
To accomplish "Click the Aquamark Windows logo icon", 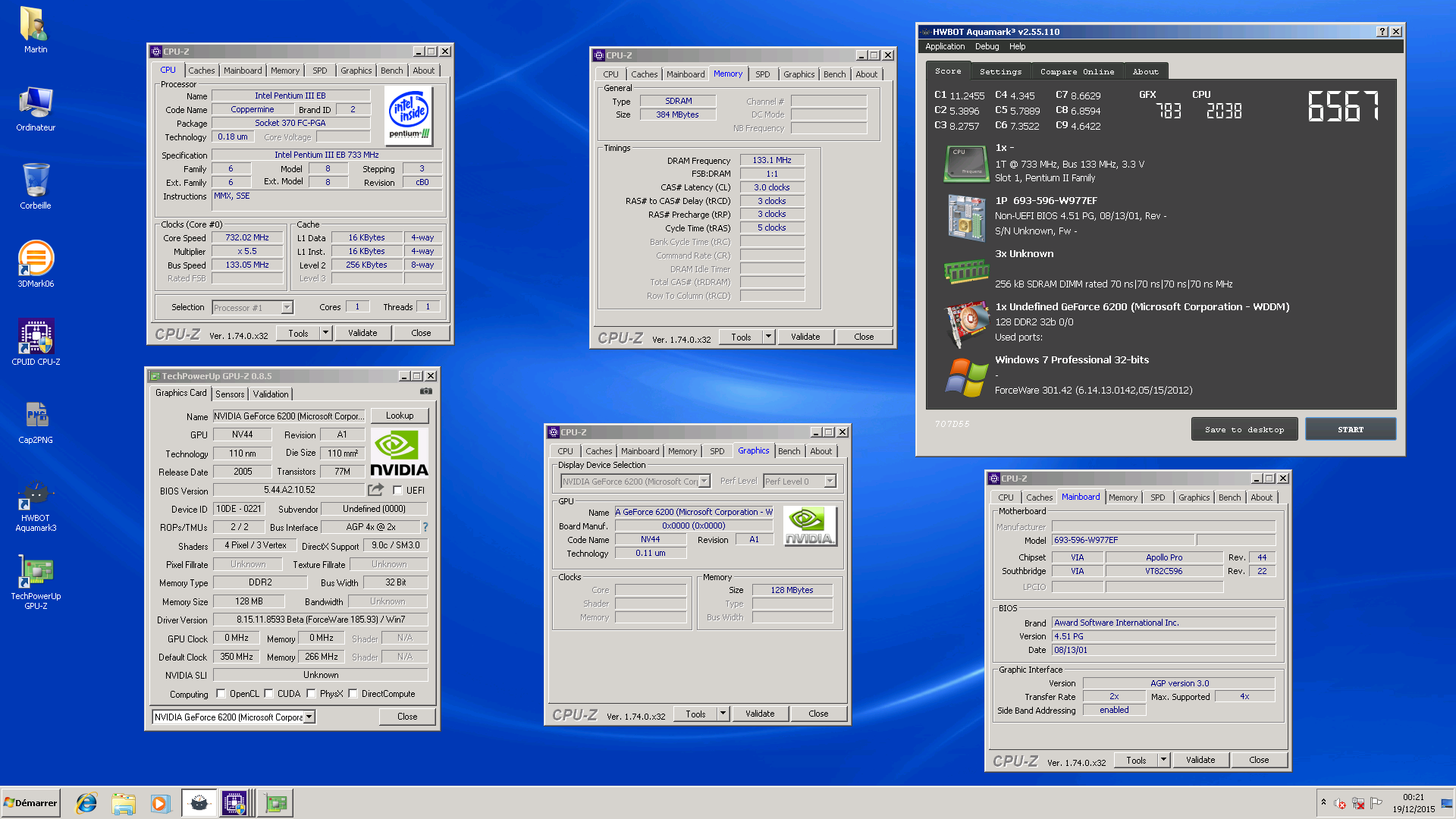I will click(966, 377).
